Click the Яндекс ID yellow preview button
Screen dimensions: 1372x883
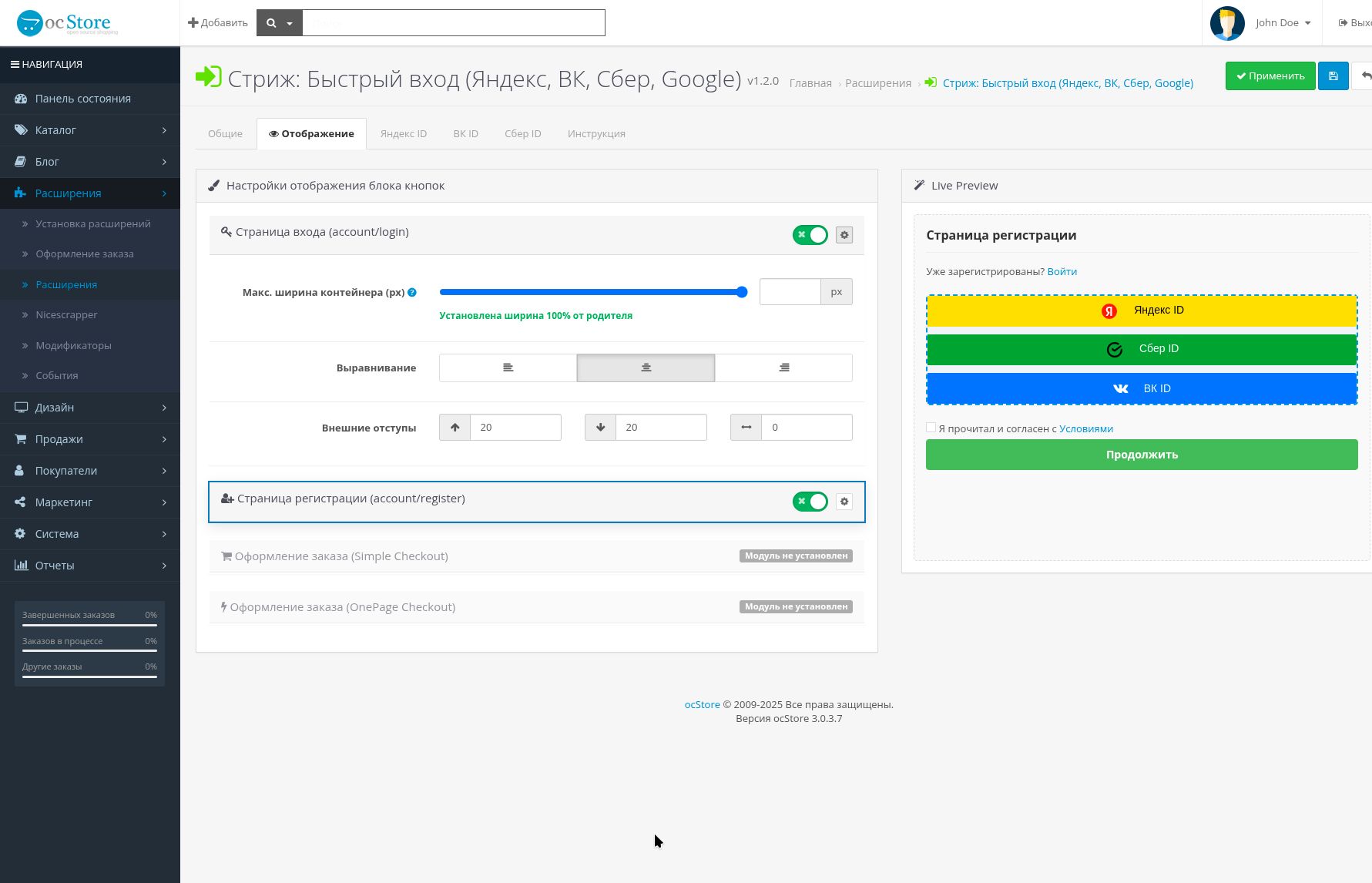(1142, 311)
